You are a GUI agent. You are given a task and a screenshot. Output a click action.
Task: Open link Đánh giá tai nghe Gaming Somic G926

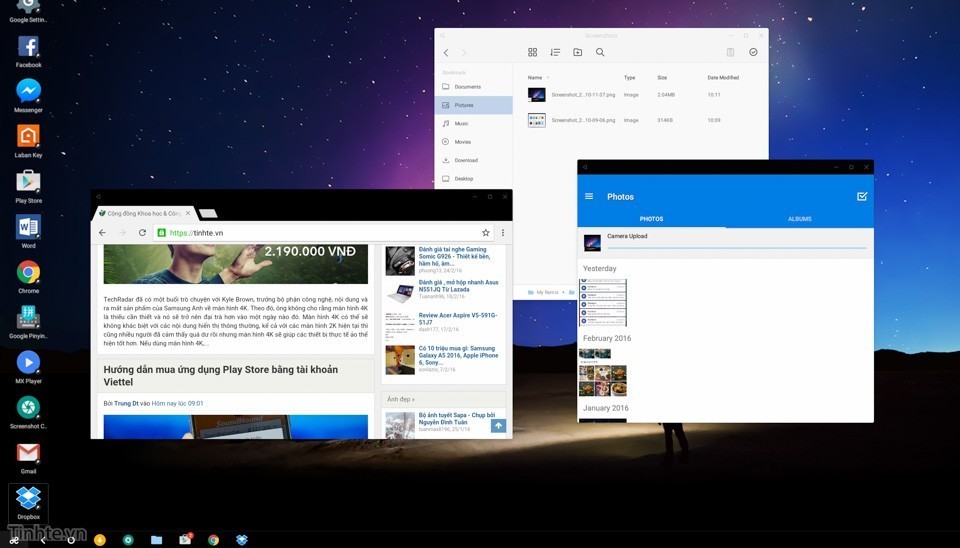[454, 257]
